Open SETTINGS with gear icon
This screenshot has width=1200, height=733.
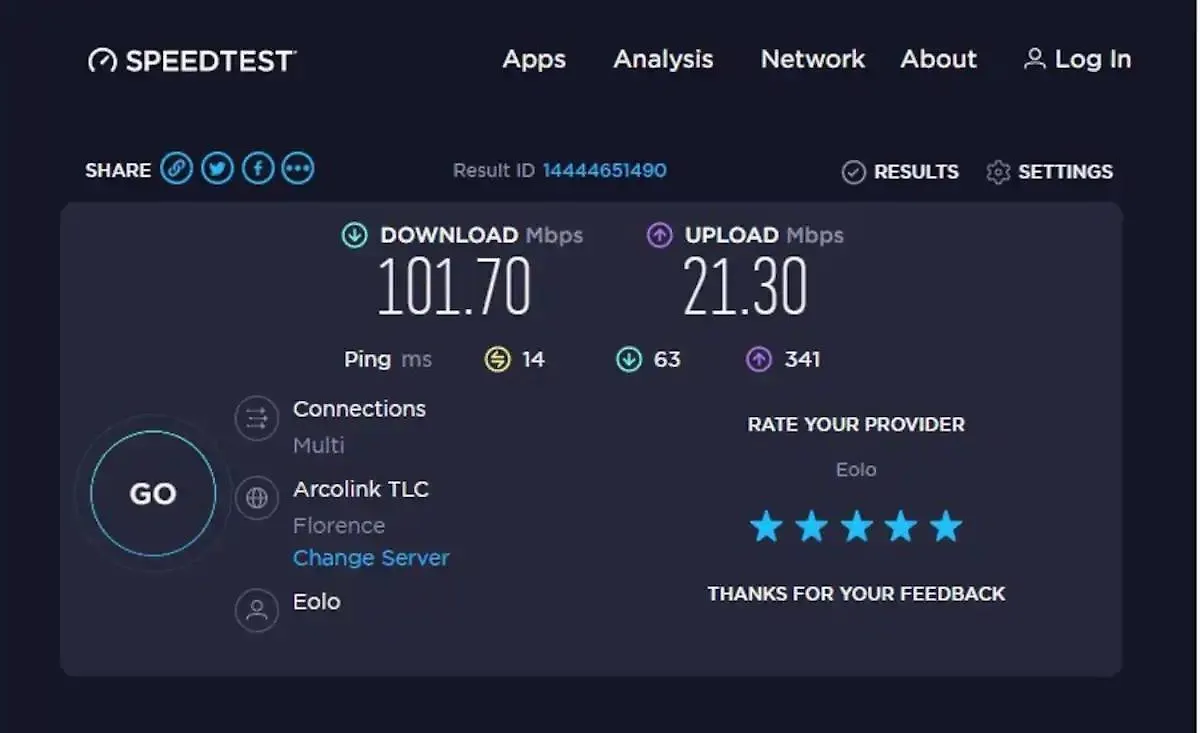(1049, 172)
